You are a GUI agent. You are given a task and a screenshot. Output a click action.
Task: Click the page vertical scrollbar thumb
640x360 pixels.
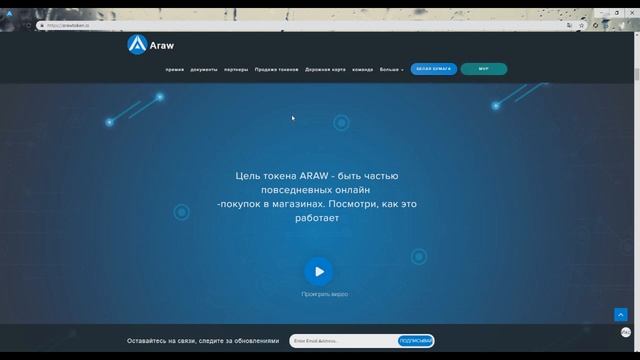pyautogui.click(x=636, y=74)
